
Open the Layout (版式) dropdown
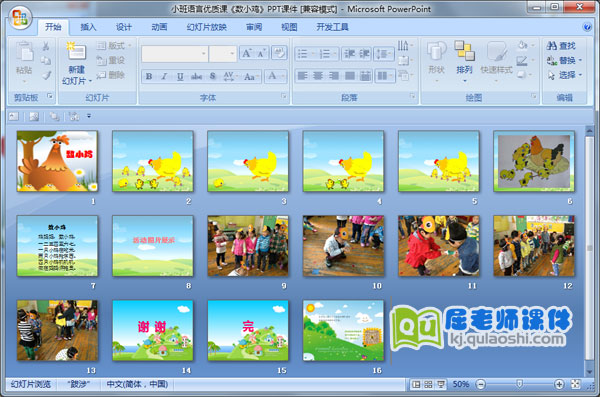tap(114, 46)
